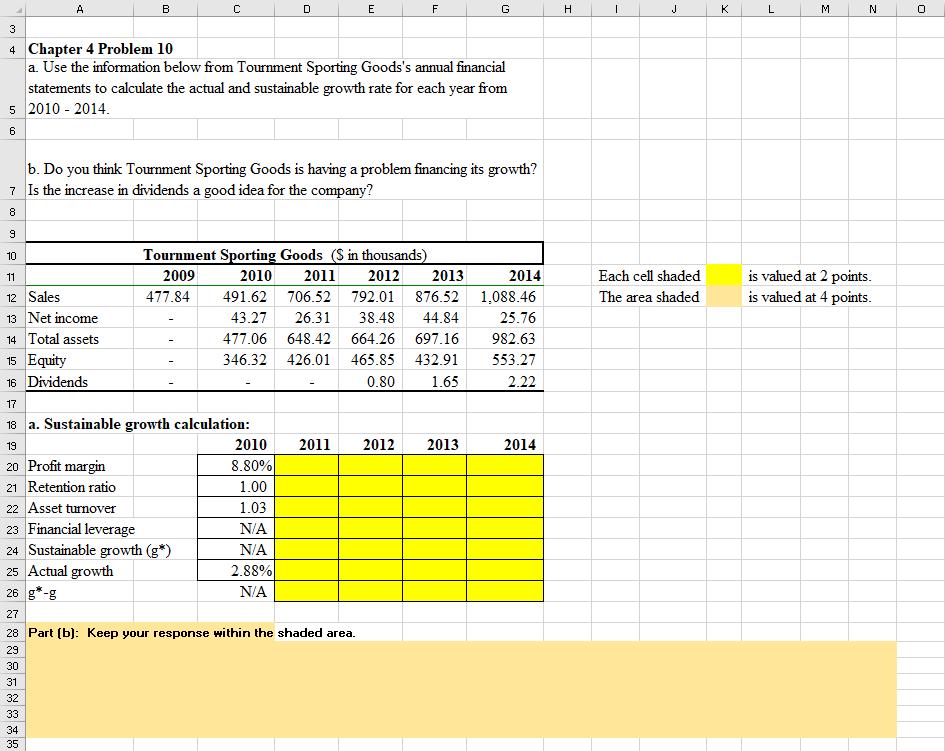Click equity value 432.91
This screenshot has height=751, width=945.
click(x=436, y=360)
